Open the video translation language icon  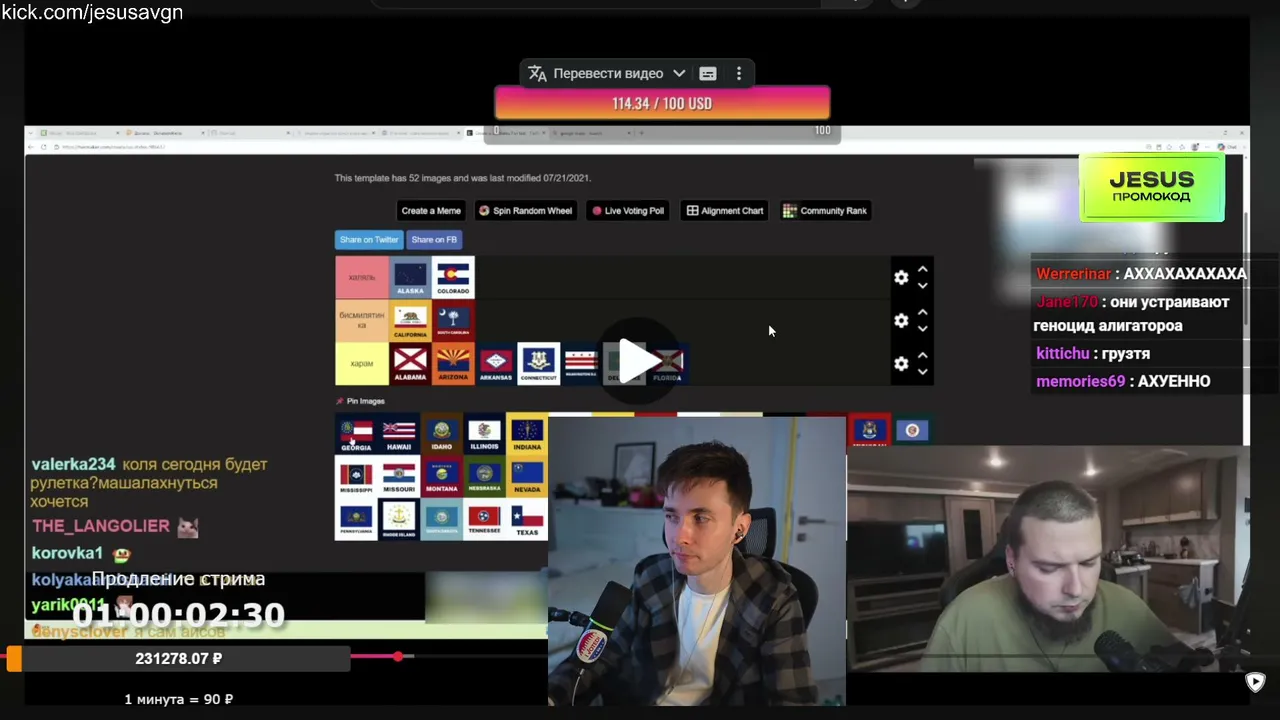click(x=537, y=73)
